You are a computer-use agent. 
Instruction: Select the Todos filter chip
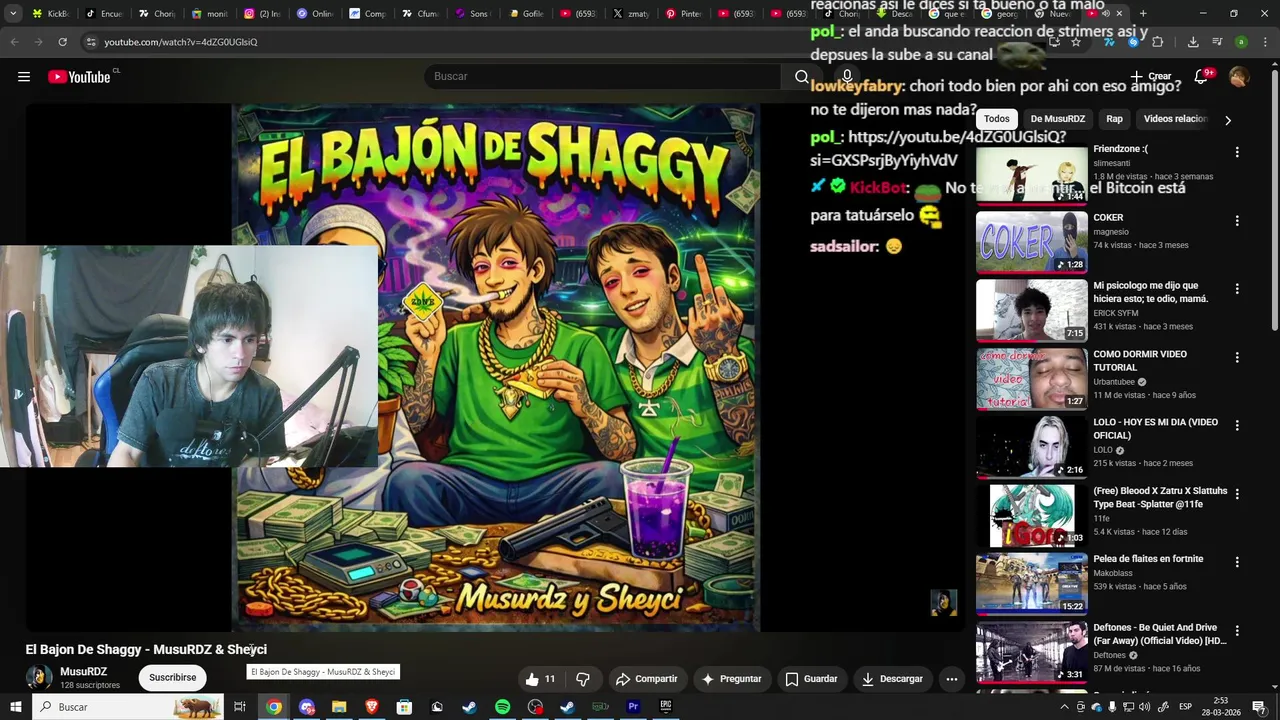(x=997, y=119)
